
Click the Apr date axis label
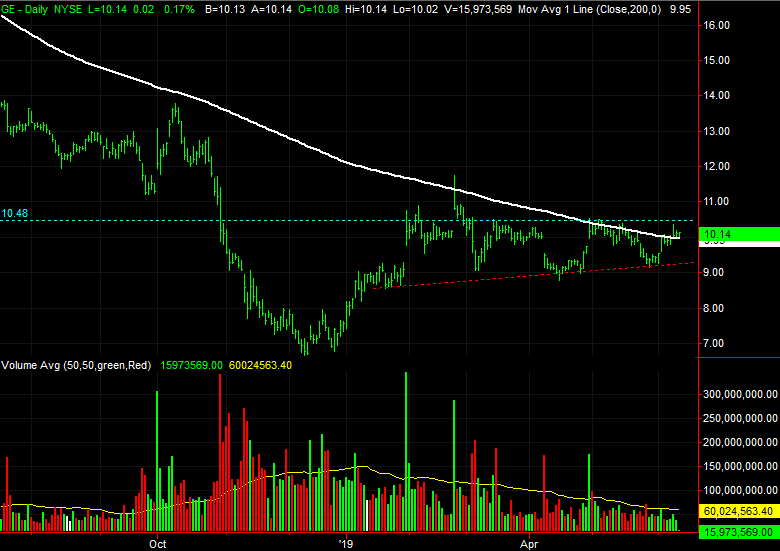click(529, 544)
